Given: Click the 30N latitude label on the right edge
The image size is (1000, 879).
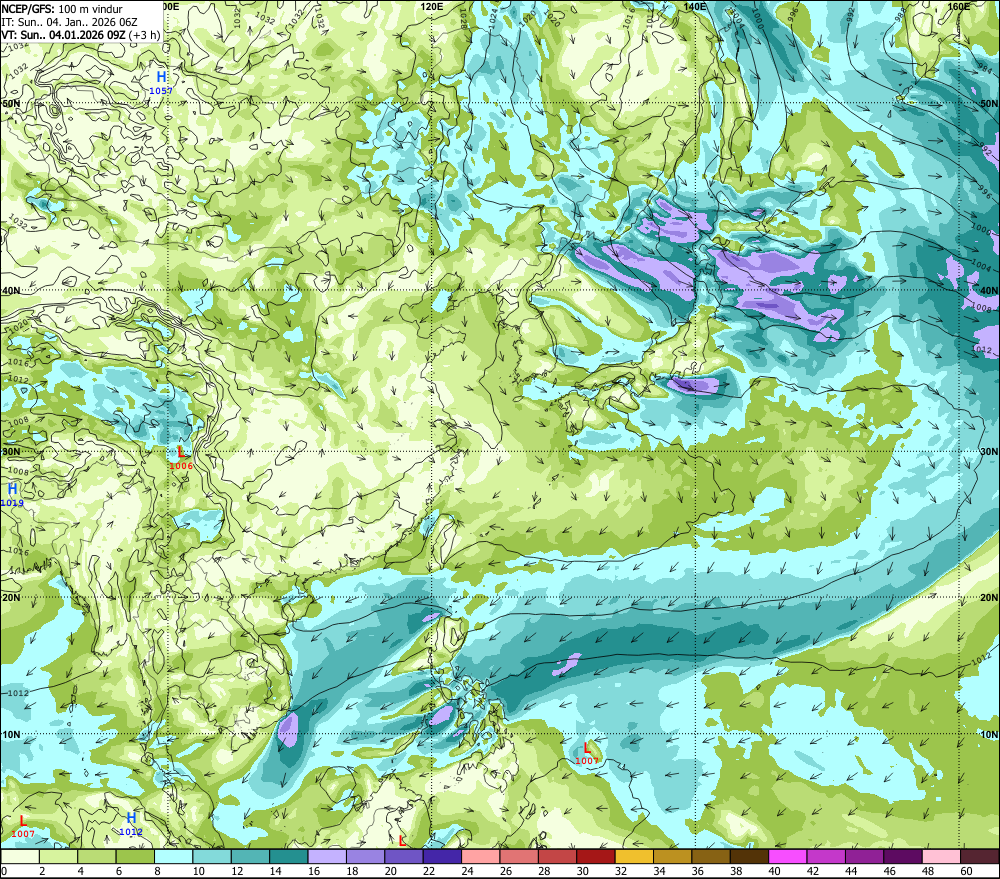Looking at the screenshot, I should click(x=989, y=452).
